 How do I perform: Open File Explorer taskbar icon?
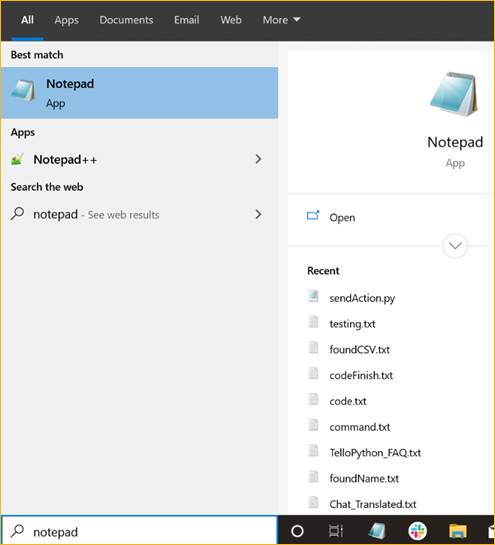[457, 531]
